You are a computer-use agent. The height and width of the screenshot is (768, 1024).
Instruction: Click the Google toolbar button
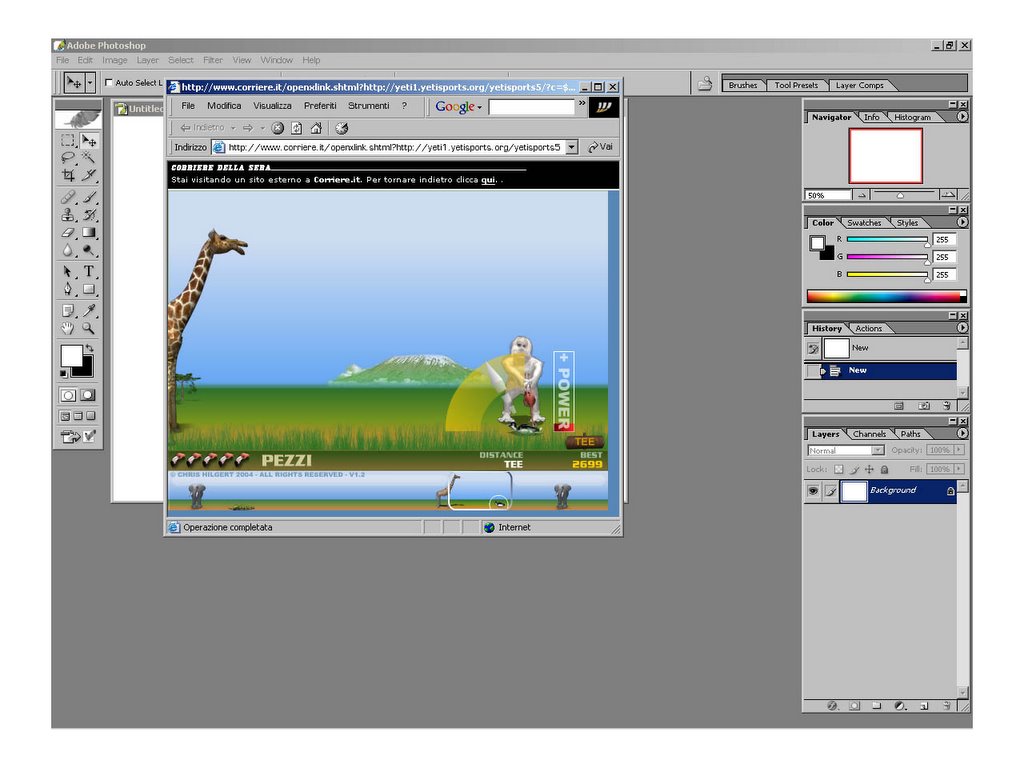[458, 106]
